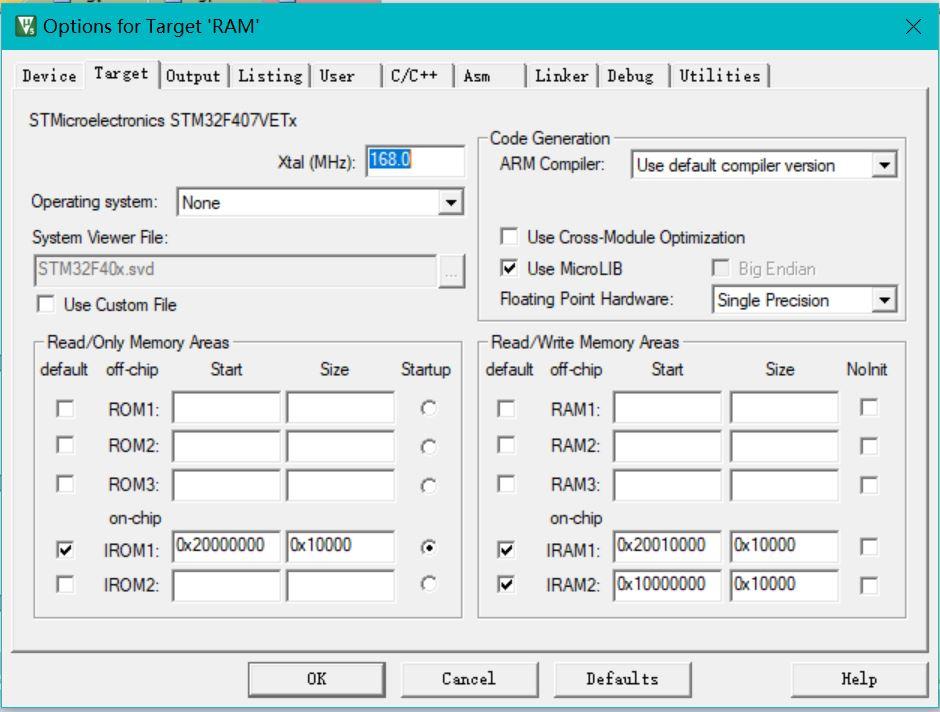Uncheck the IROM1 default checkbox

coord(65,550)
